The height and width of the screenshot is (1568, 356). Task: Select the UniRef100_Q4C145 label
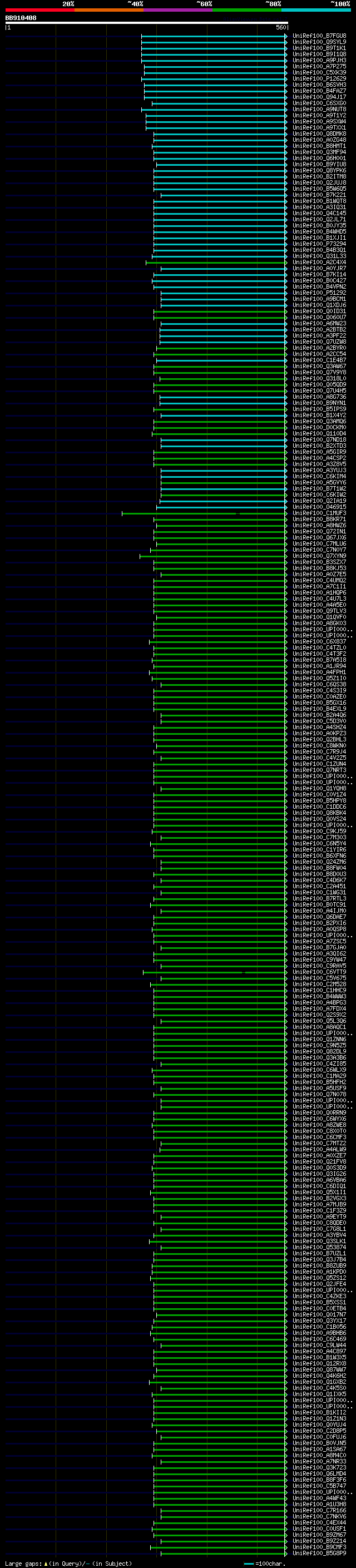pyautogui.click(x=319, y=214)
